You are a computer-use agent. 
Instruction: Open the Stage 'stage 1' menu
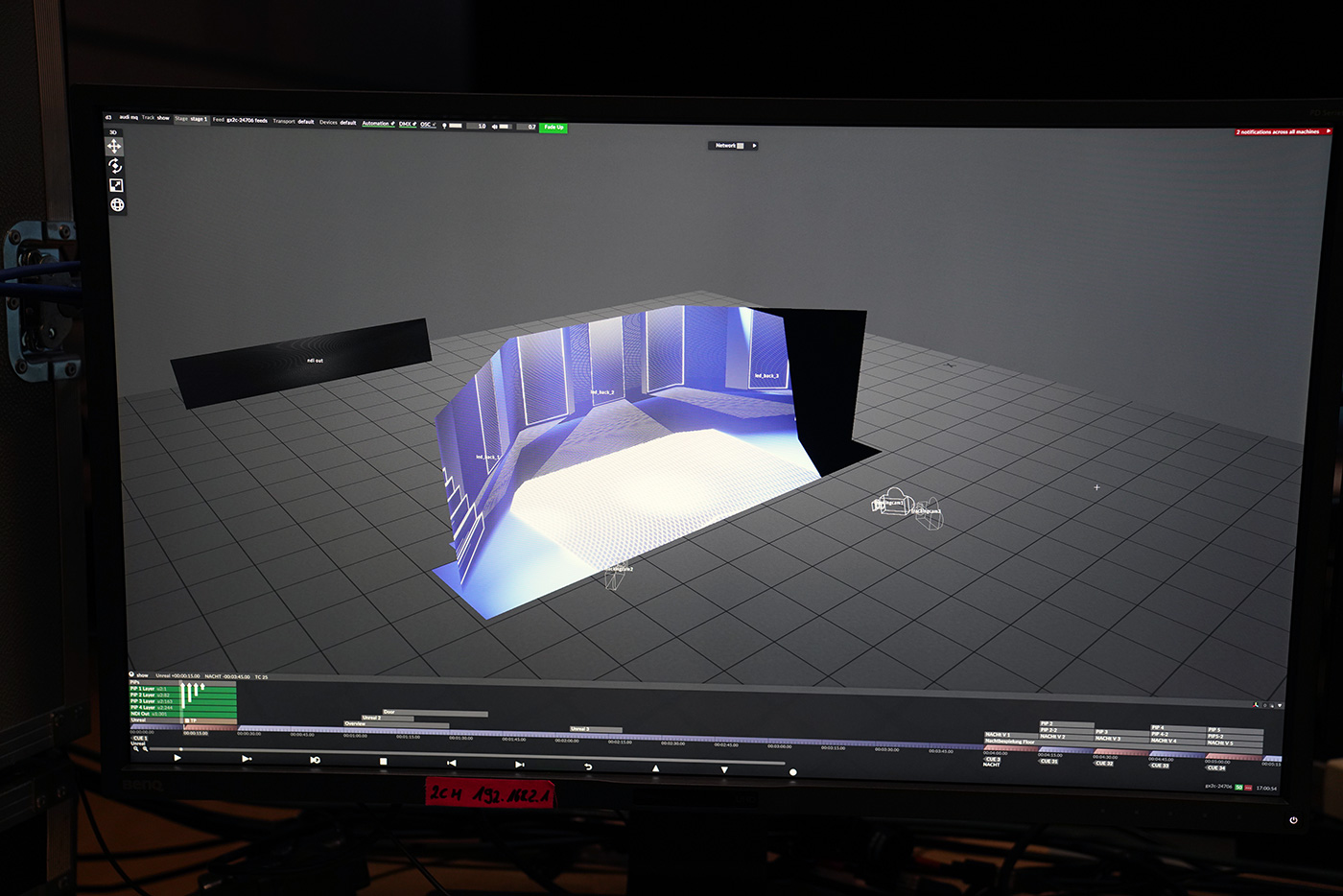(190, 119)
